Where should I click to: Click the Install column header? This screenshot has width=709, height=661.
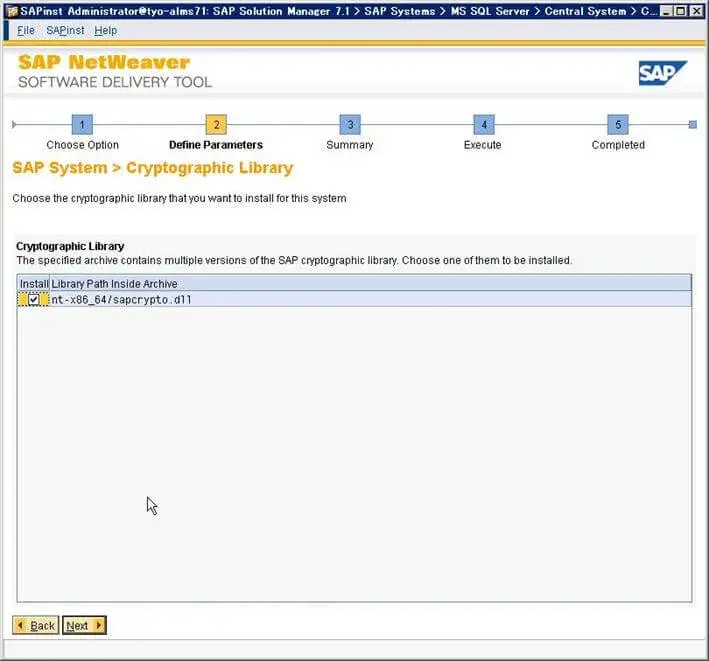click(x=33, y=283)
